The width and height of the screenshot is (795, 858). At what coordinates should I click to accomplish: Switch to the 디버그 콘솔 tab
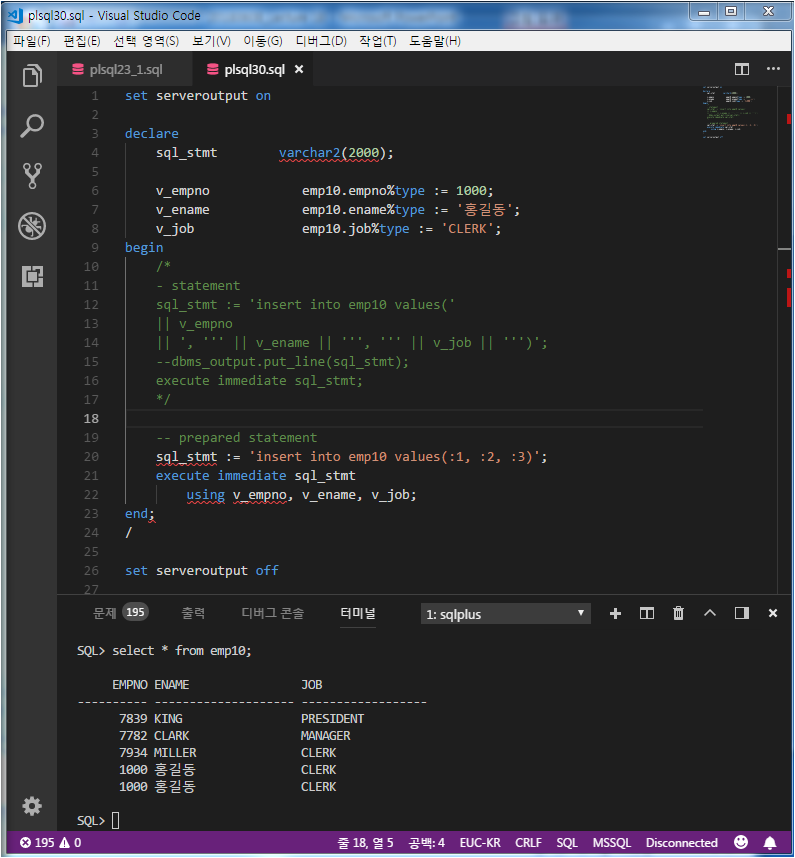[x=272, y=613]
